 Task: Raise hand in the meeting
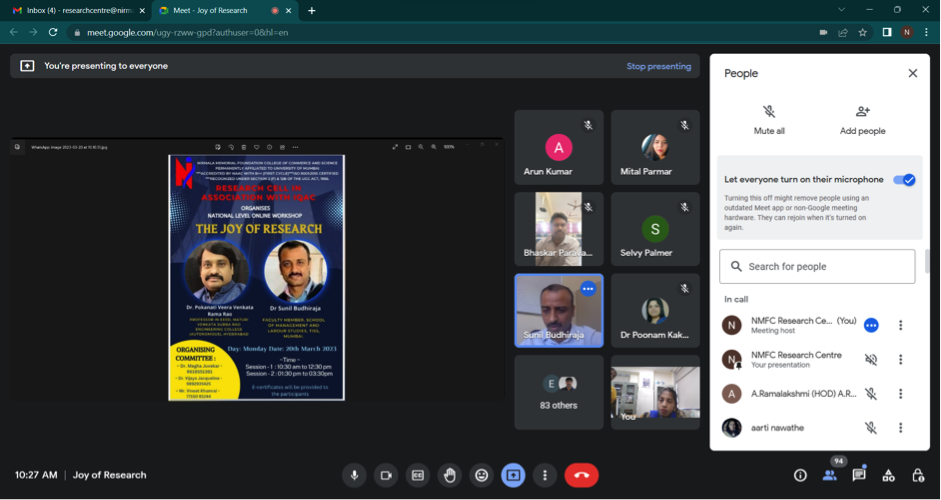pyautogui.click(x=449, y=475)
